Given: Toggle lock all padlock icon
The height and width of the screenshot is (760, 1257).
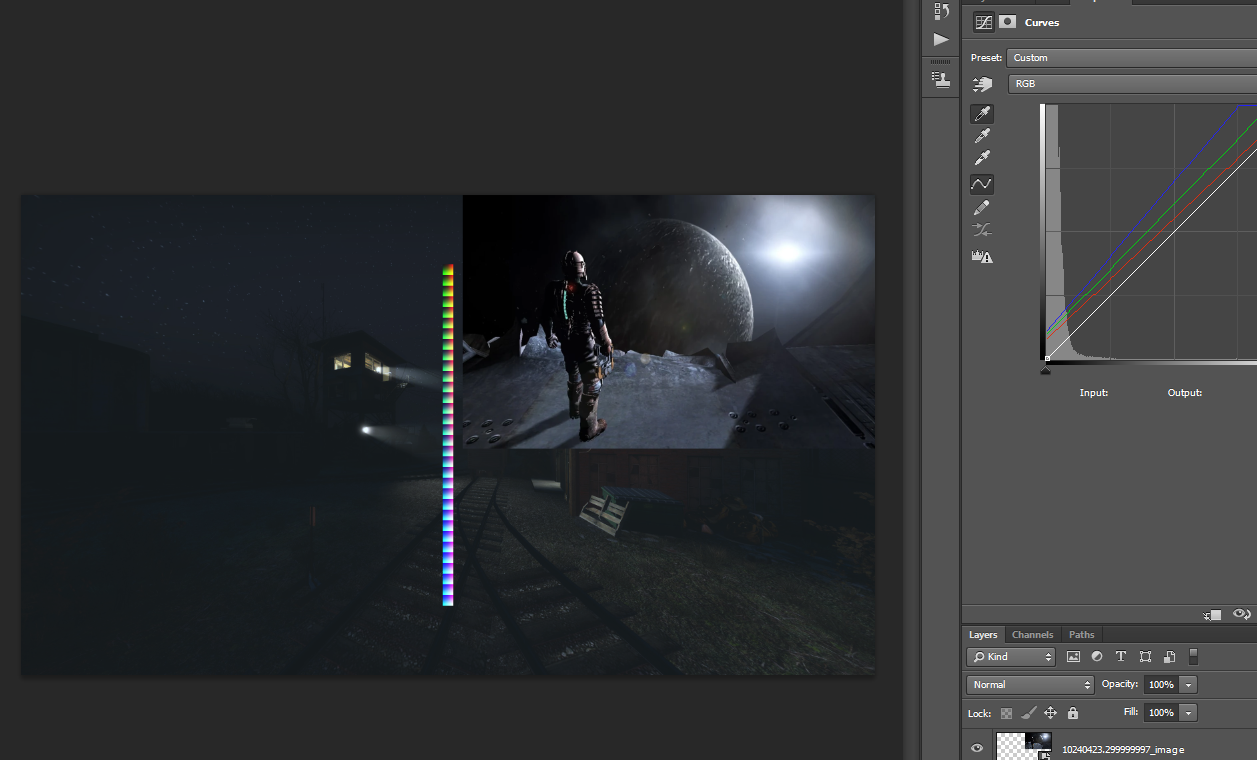Looking at the screenshot, I should (1073, 713).
